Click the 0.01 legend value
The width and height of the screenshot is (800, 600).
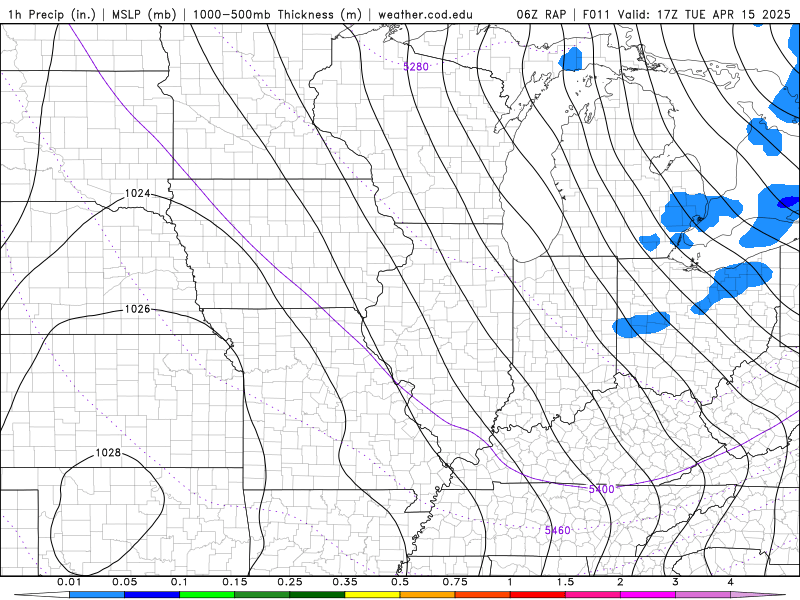[x=69, y=582]
